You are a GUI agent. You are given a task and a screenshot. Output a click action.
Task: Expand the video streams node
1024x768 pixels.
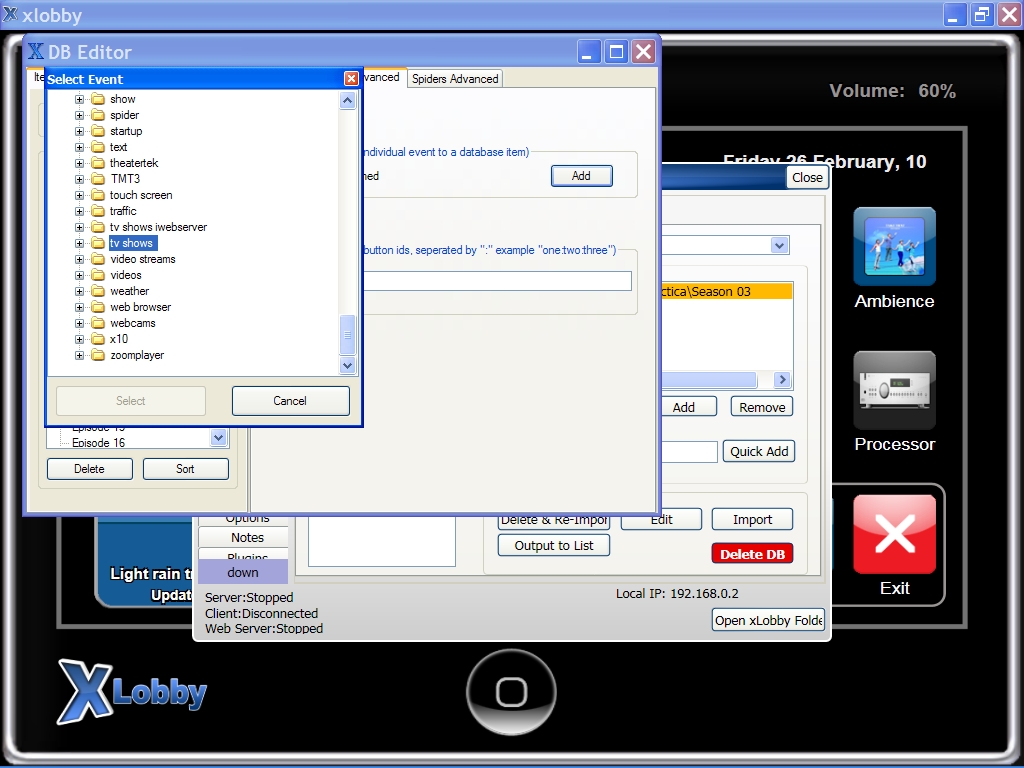(79, 259)
